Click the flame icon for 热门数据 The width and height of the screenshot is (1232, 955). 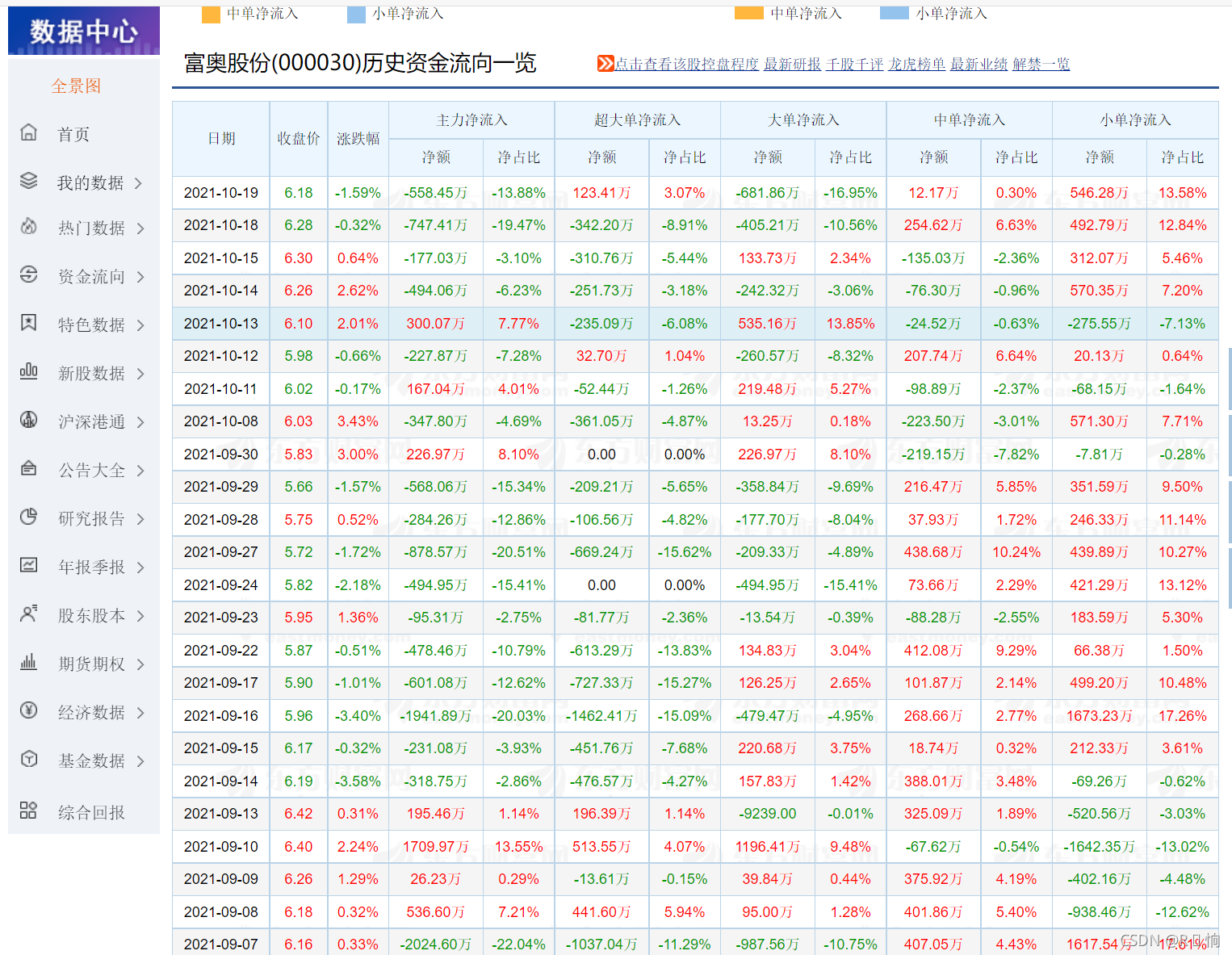(x=29, y=226)
